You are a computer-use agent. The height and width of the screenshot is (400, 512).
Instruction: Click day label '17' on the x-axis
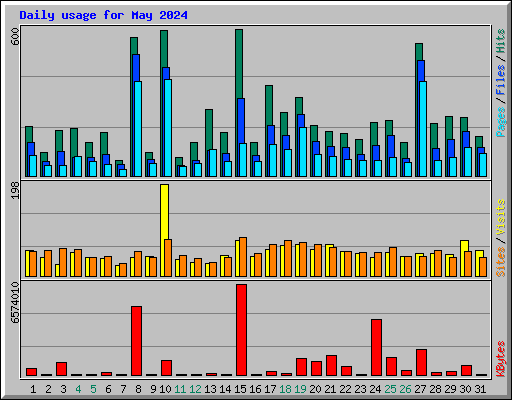tap(270, 389)
